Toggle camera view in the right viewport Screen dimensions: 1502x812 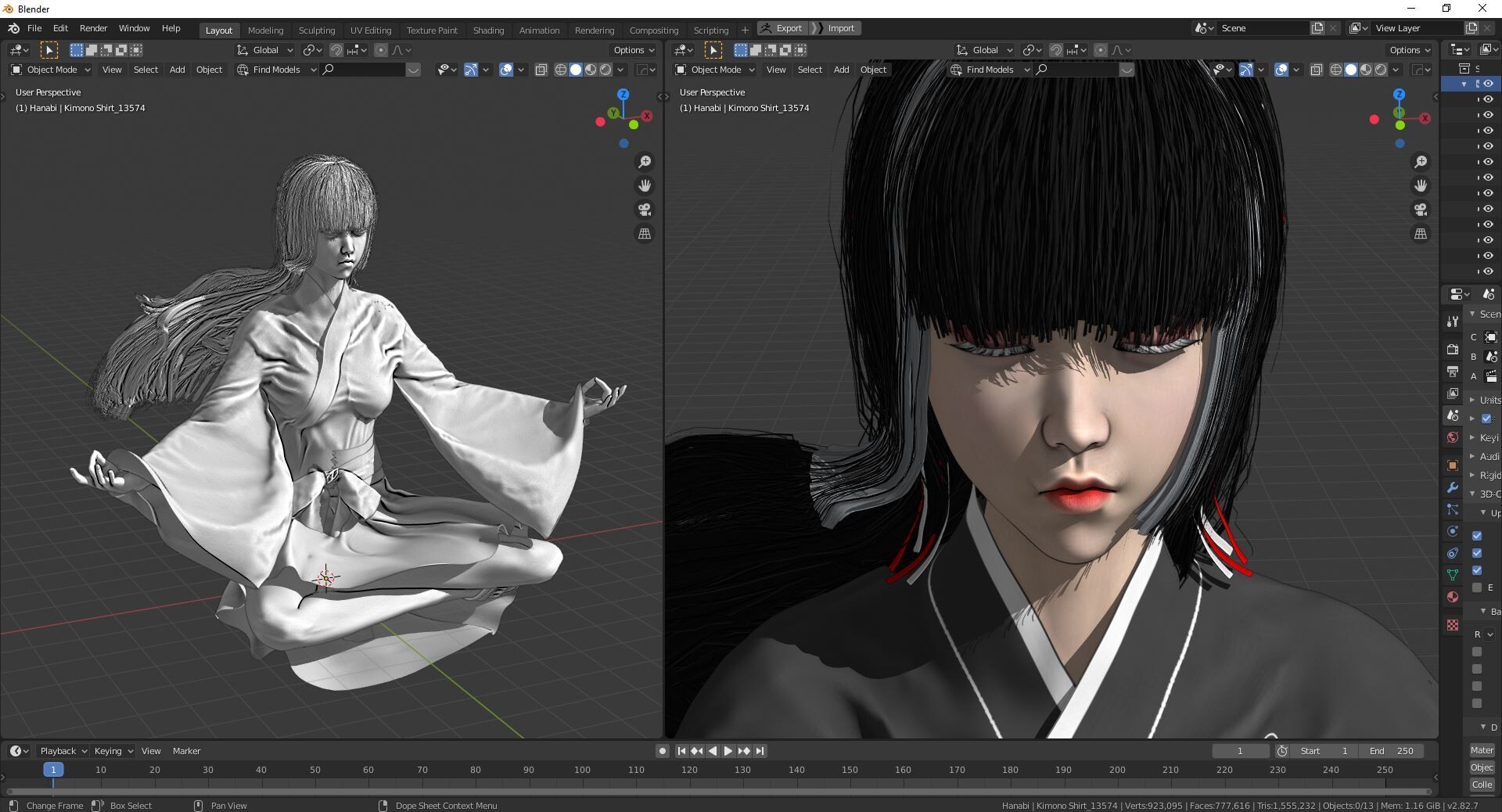point(1421,210)
